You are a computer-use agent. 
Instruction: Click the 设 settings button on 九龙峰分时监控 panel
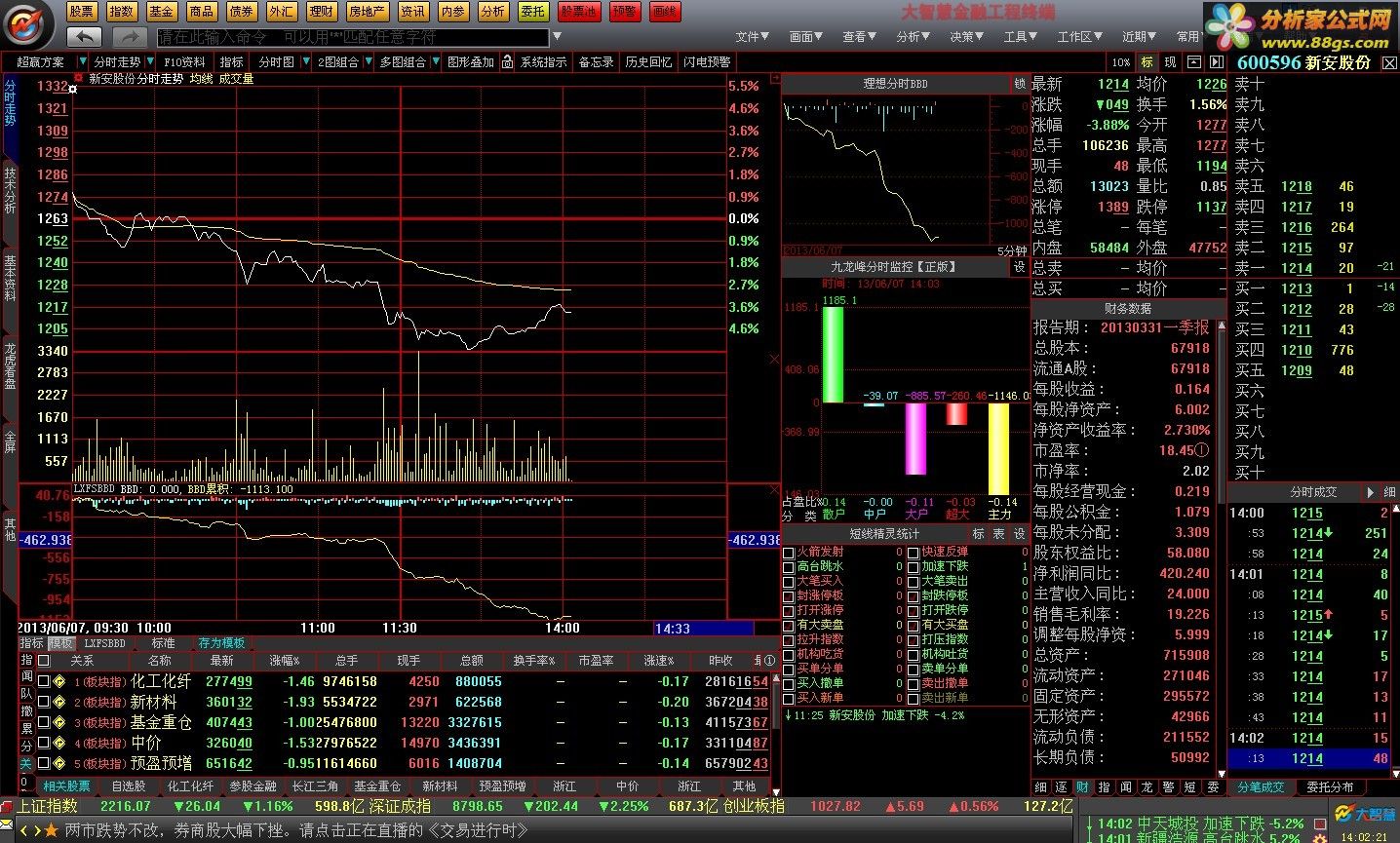pyautogui.click(x=1020, y=266)
